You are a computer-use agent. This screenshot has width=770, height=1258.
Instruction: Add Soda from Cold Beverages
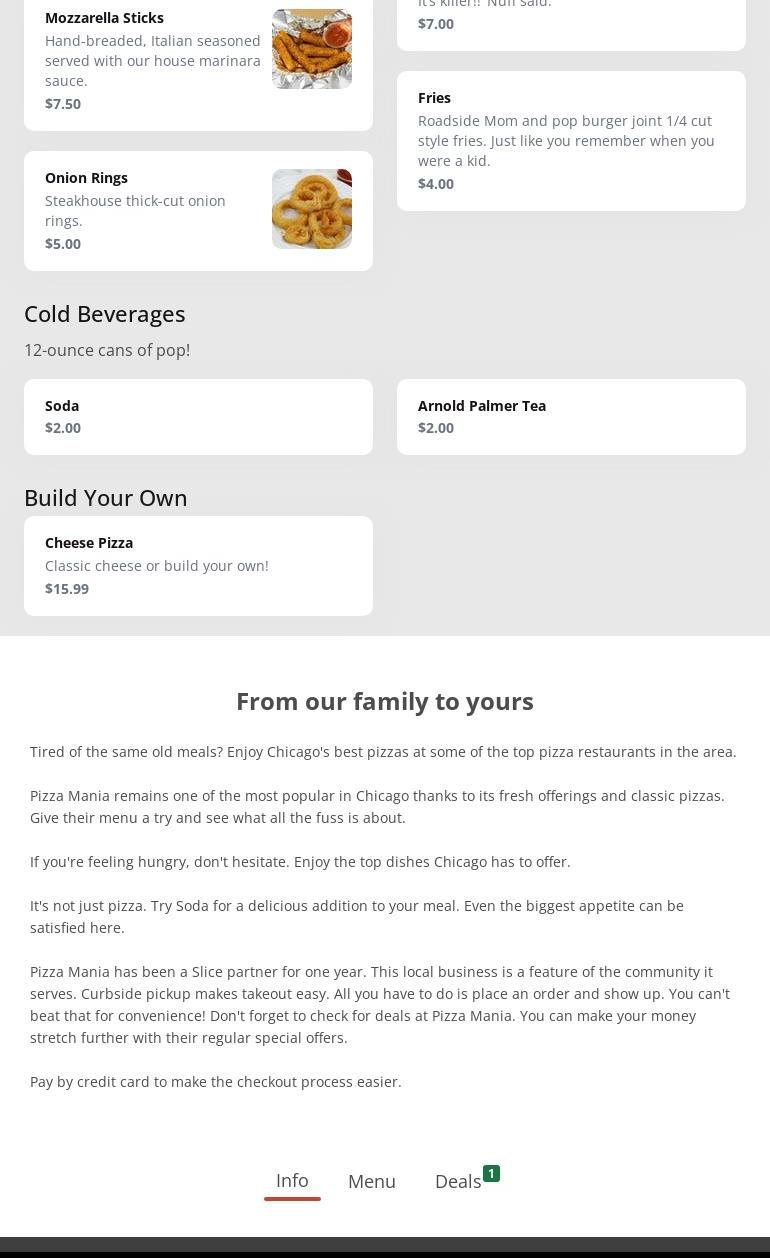tap(198, 416)
